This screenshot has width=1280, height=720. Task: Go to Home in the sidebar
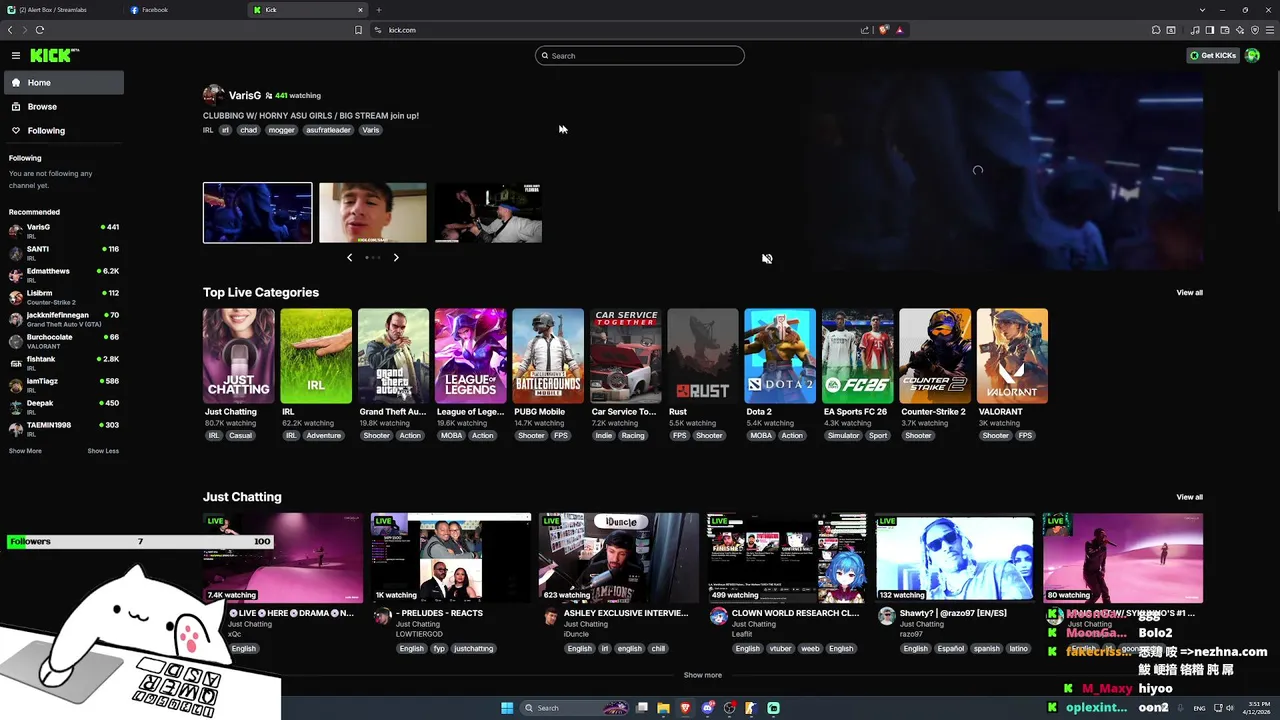[x=64, y=83]
